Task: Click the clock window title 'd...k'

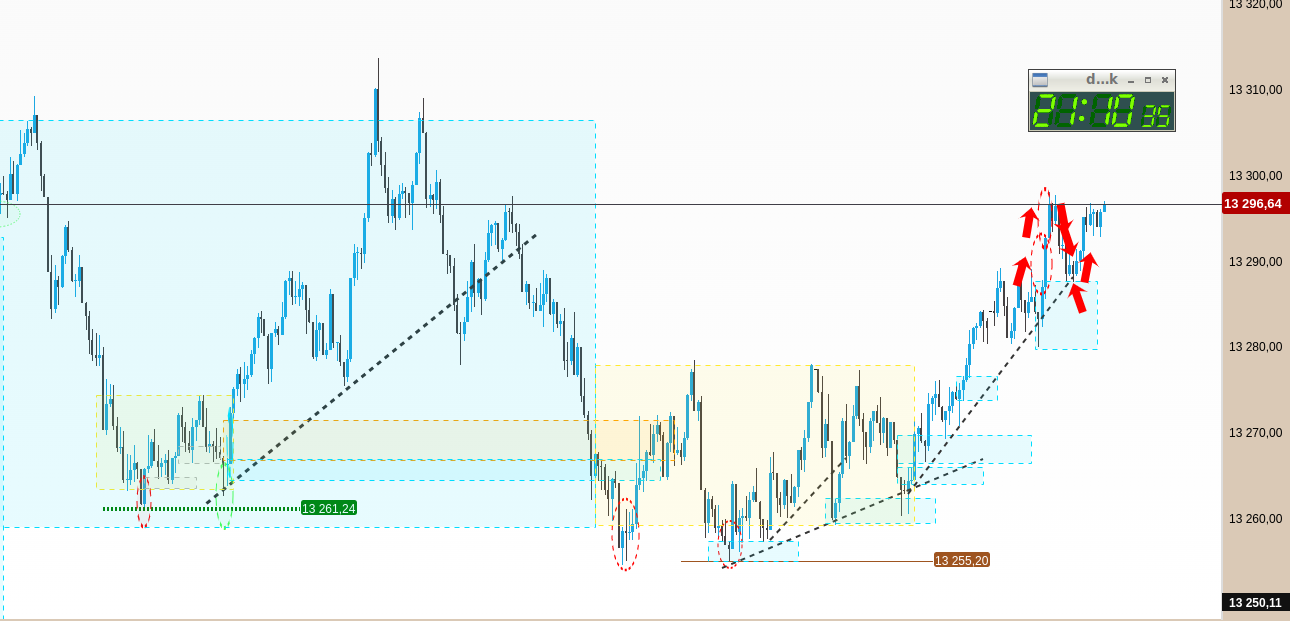Action: tap(1101, 79)
